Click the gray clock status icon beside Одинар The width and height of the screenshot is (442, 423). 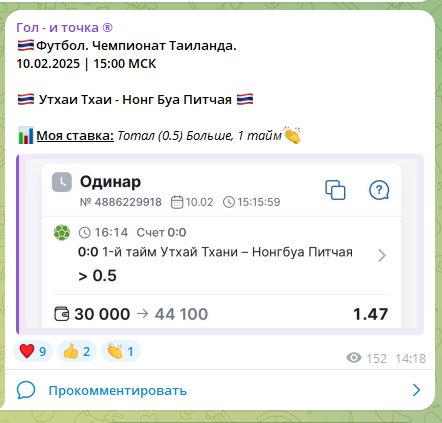click(x=62, y=182)
